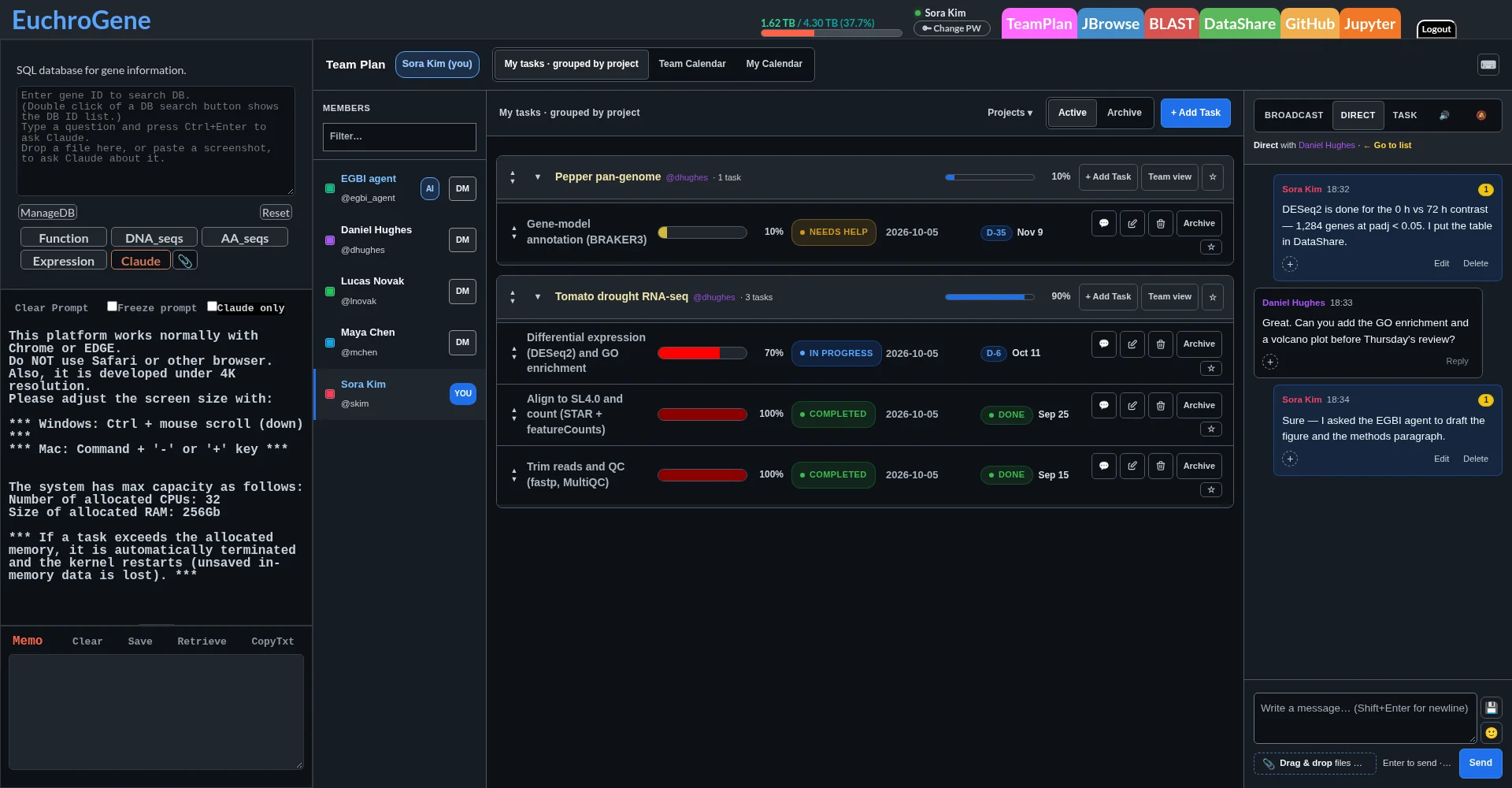The height and width of the screenshot is (788, 1512).
Task: Open comments for Gene-model annotation task
Action: (1104, 224)
